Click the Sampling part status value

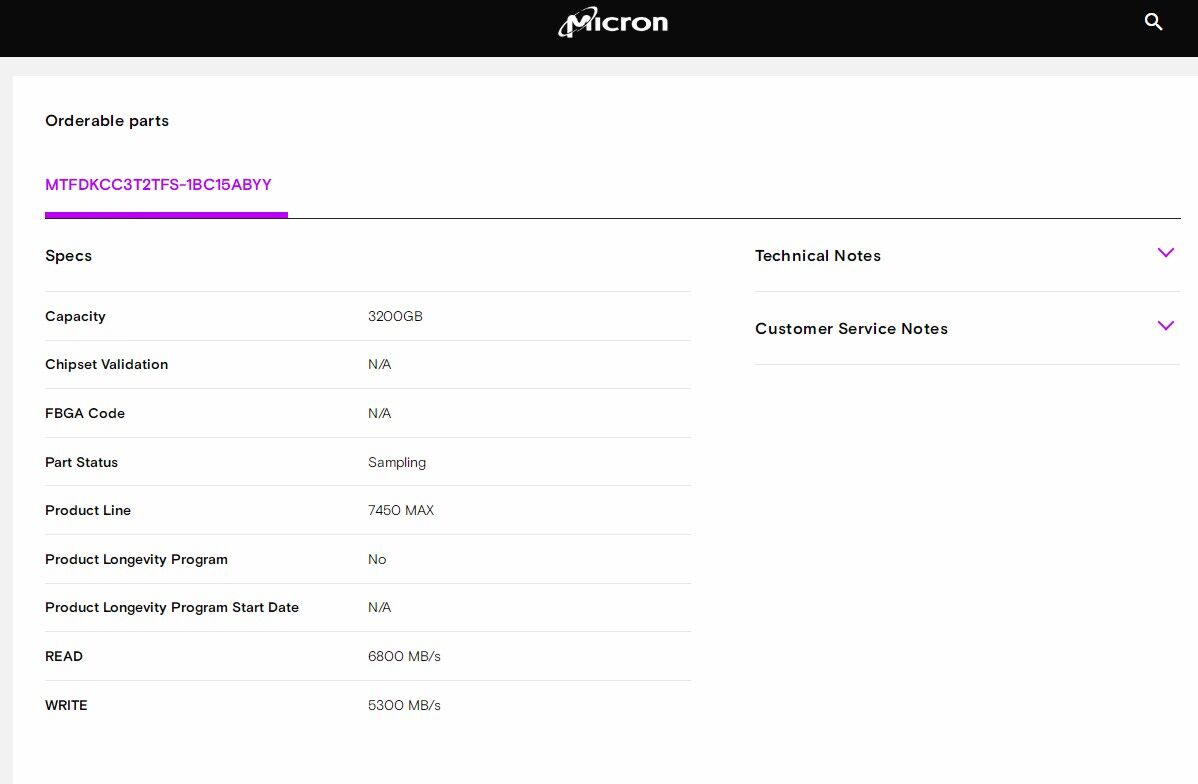[397, 462]
